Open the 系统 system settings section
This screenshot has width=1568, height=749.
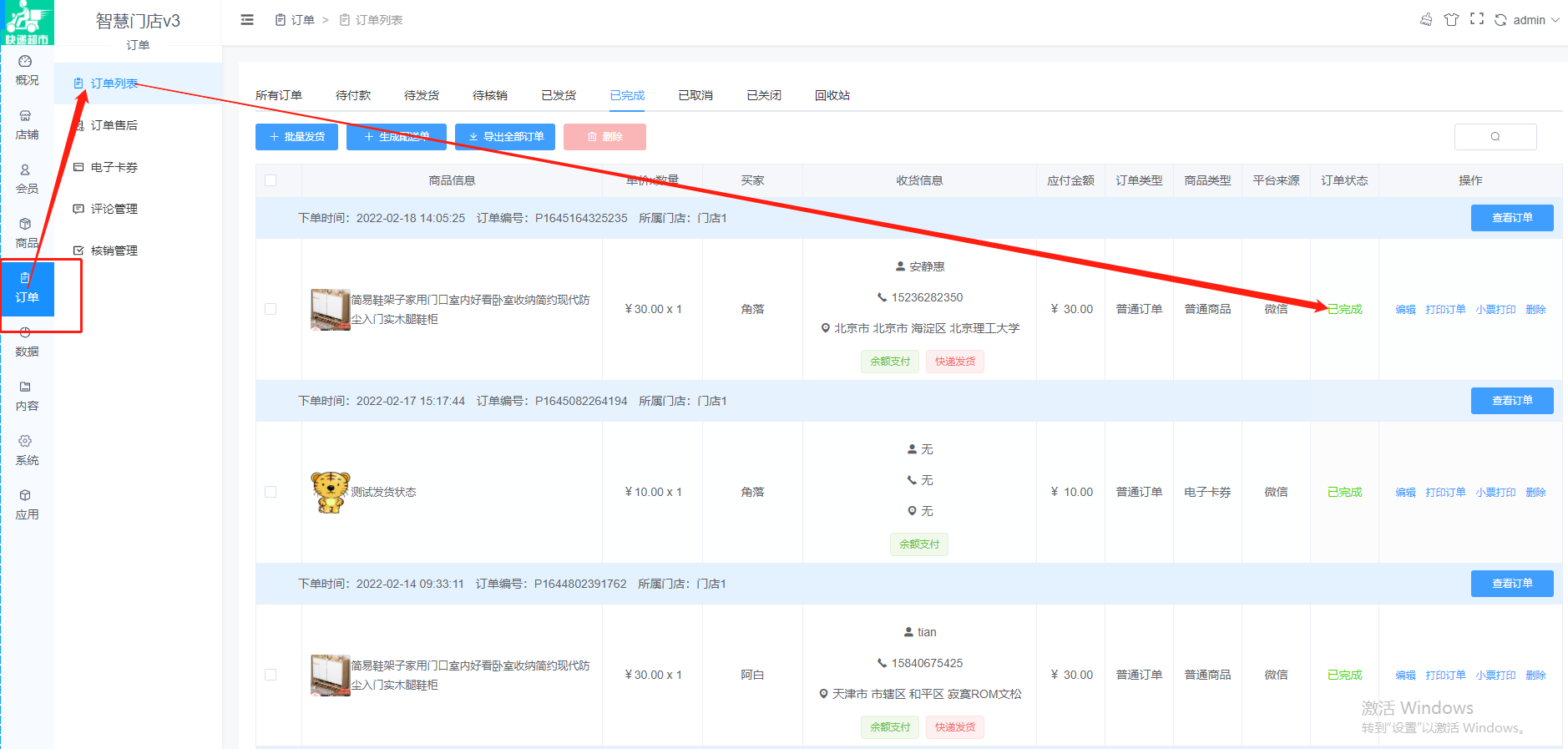pyautogui.click(x=27, y=451)
